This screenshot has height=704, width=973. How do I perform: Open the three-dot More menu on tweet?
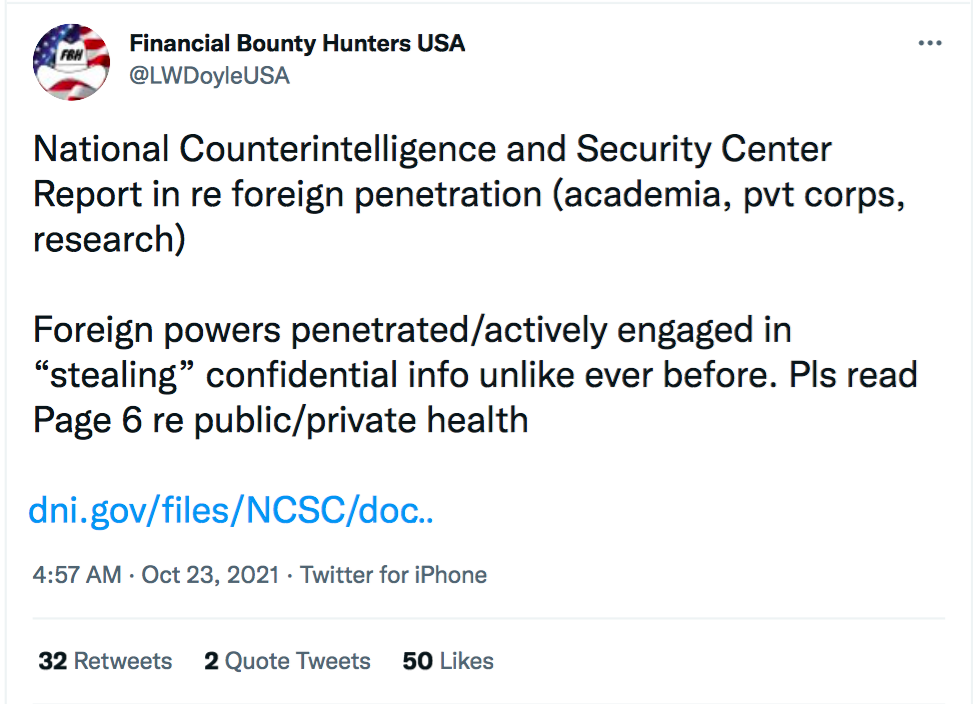[930, 44]
